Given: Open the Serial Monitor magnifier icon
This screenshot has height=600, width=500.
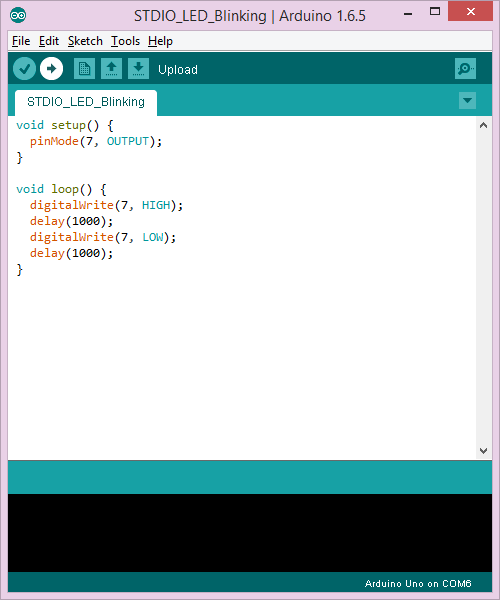Looking at the screenshot, I should (465, 69).
